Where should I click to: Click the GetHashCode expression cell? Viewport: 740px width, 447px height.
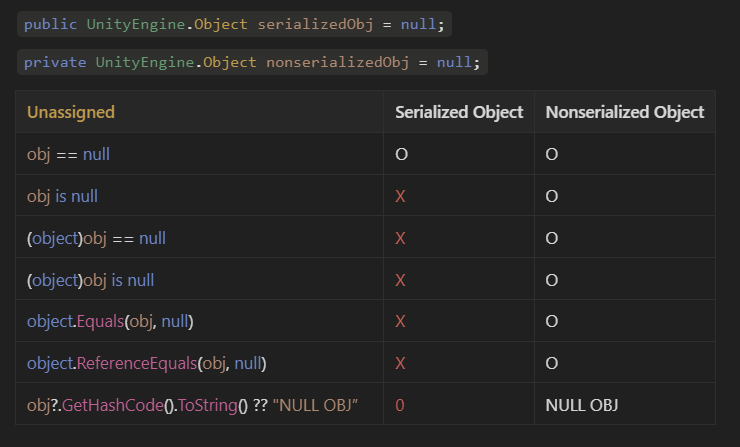pyautogui.click(x=192, y=405)
